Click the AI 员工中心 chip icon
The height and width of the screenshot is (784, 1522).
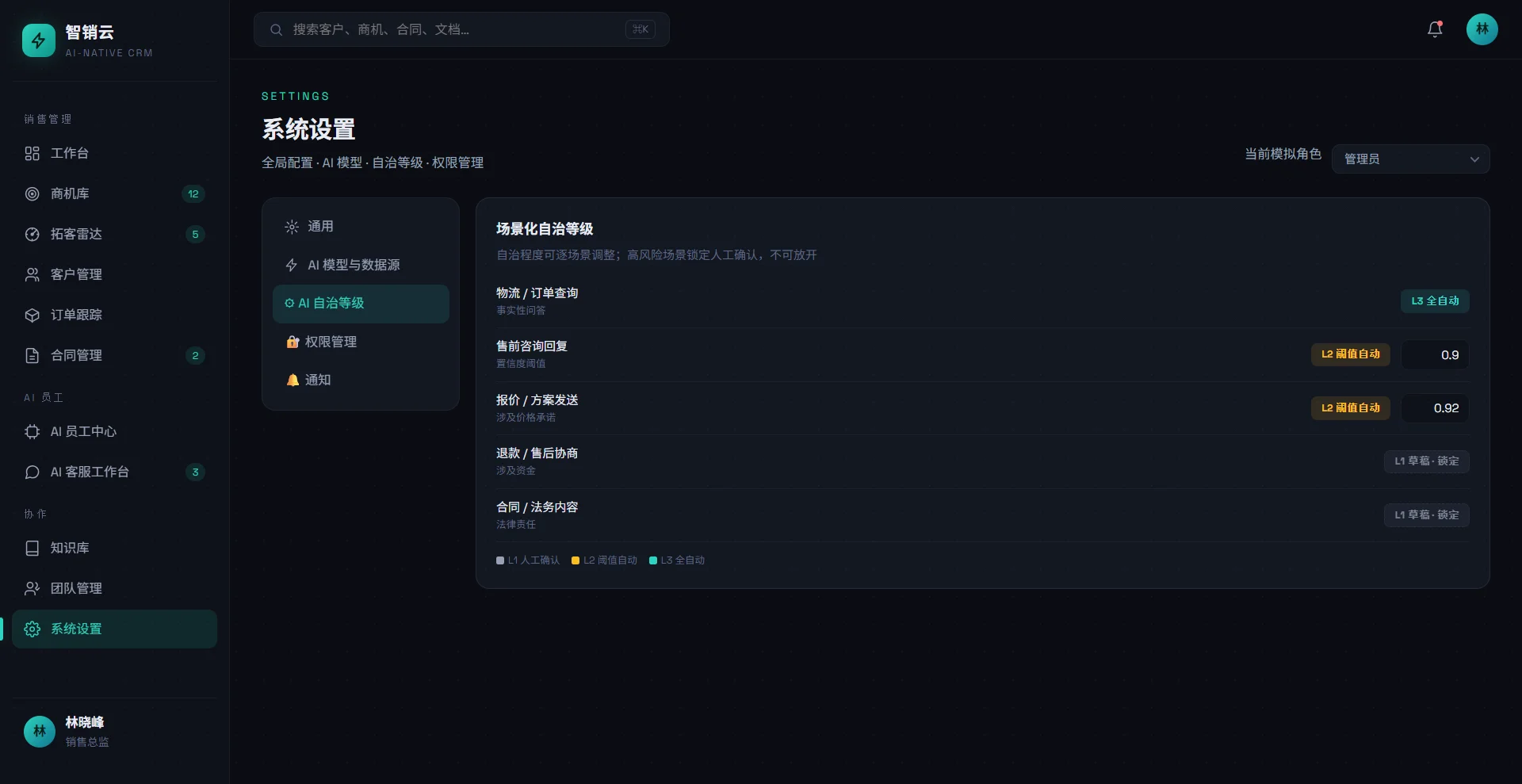click(x=32, y=431)
